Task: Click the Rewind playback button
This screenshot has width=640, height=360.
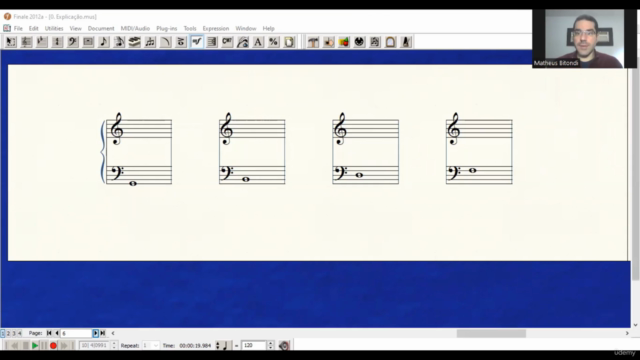Action: [x=15, y=346]
